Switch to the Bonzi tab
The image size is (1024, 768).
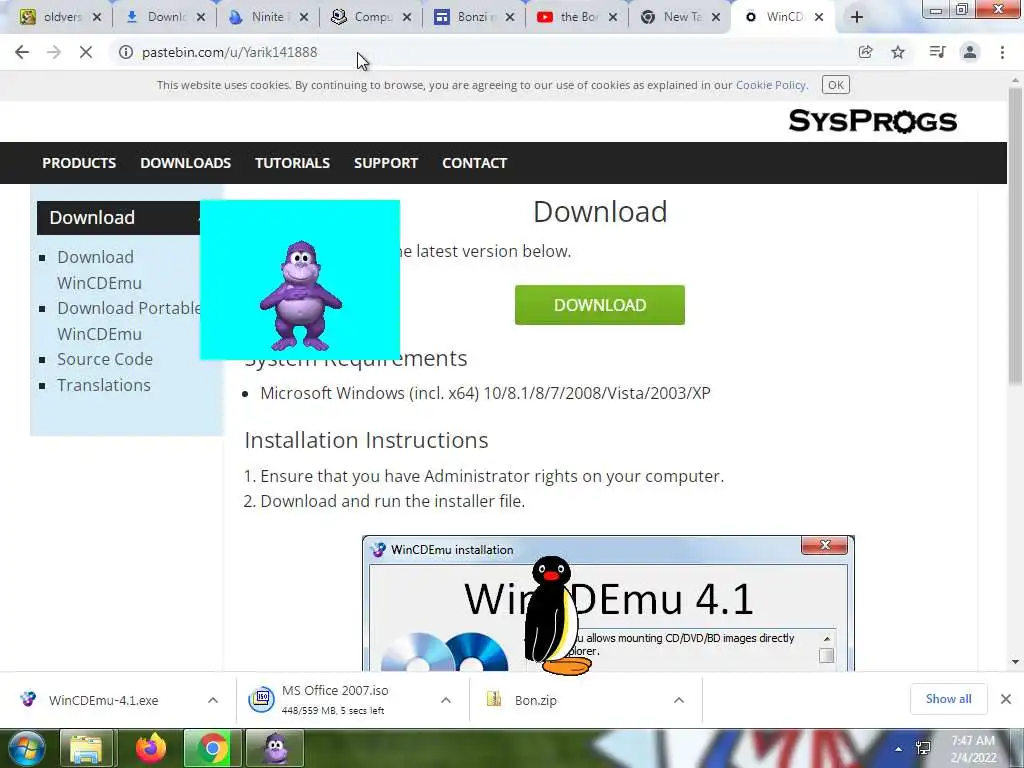(473, 17)
